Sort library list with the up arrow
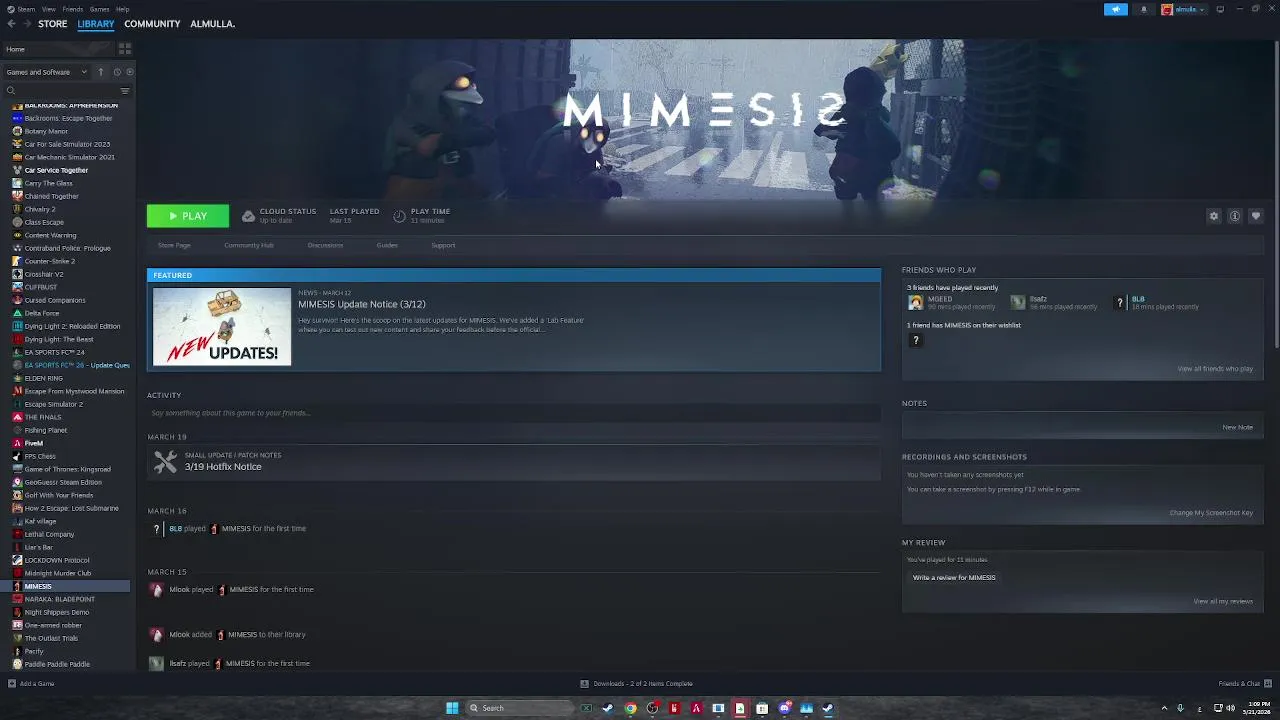The width and height of the screenshot is (1280, 720). pyautogui.click(x=100, y=72)
